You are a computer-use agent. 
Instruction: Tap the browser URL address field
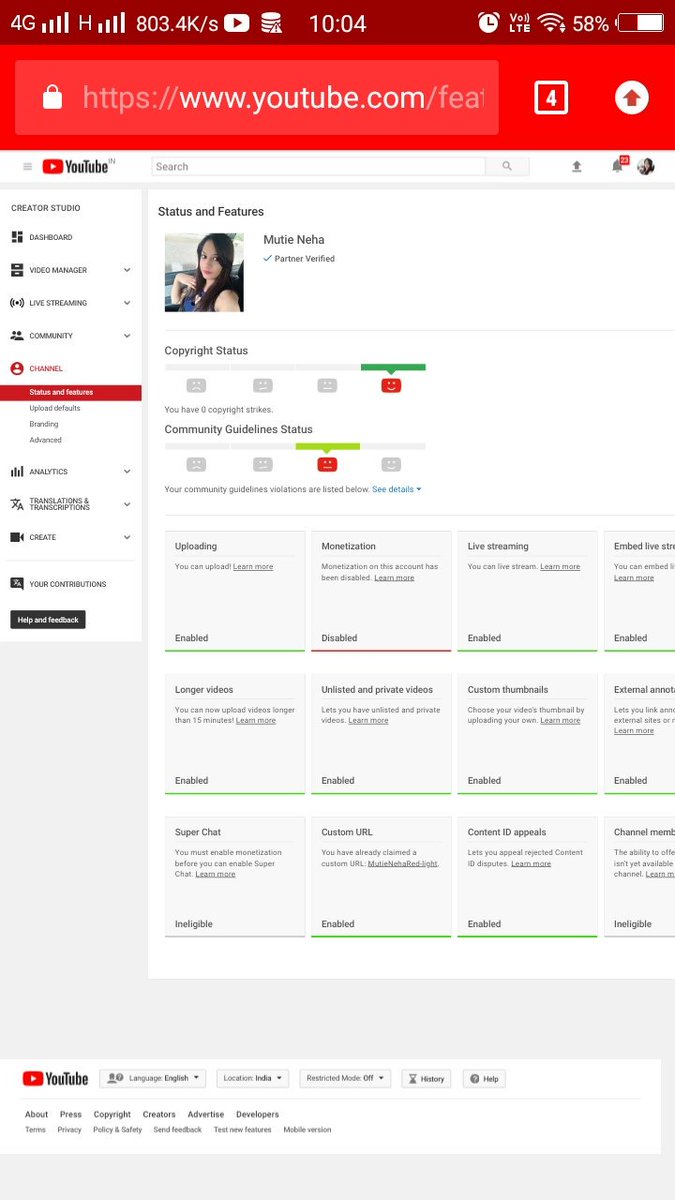coord(257,97)
